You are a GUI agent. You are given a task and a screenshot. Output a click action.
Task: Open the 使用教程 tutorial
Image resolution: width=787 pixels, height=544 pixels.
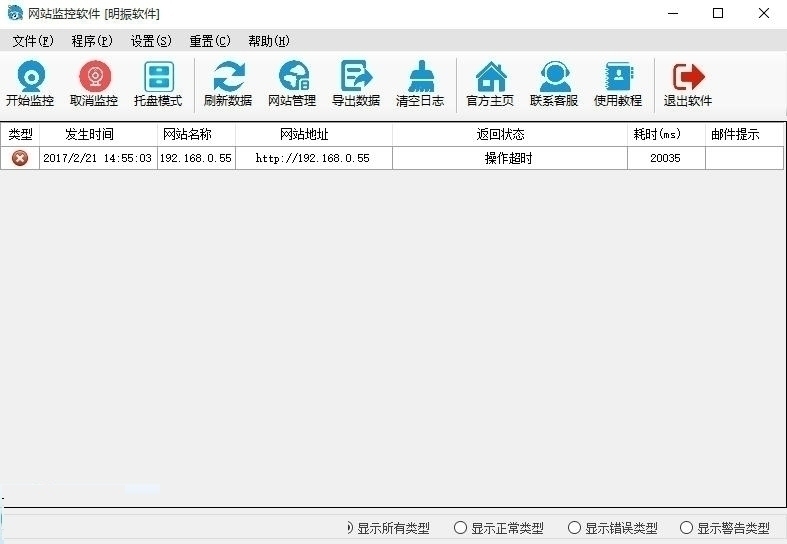[x=618, y=84]
